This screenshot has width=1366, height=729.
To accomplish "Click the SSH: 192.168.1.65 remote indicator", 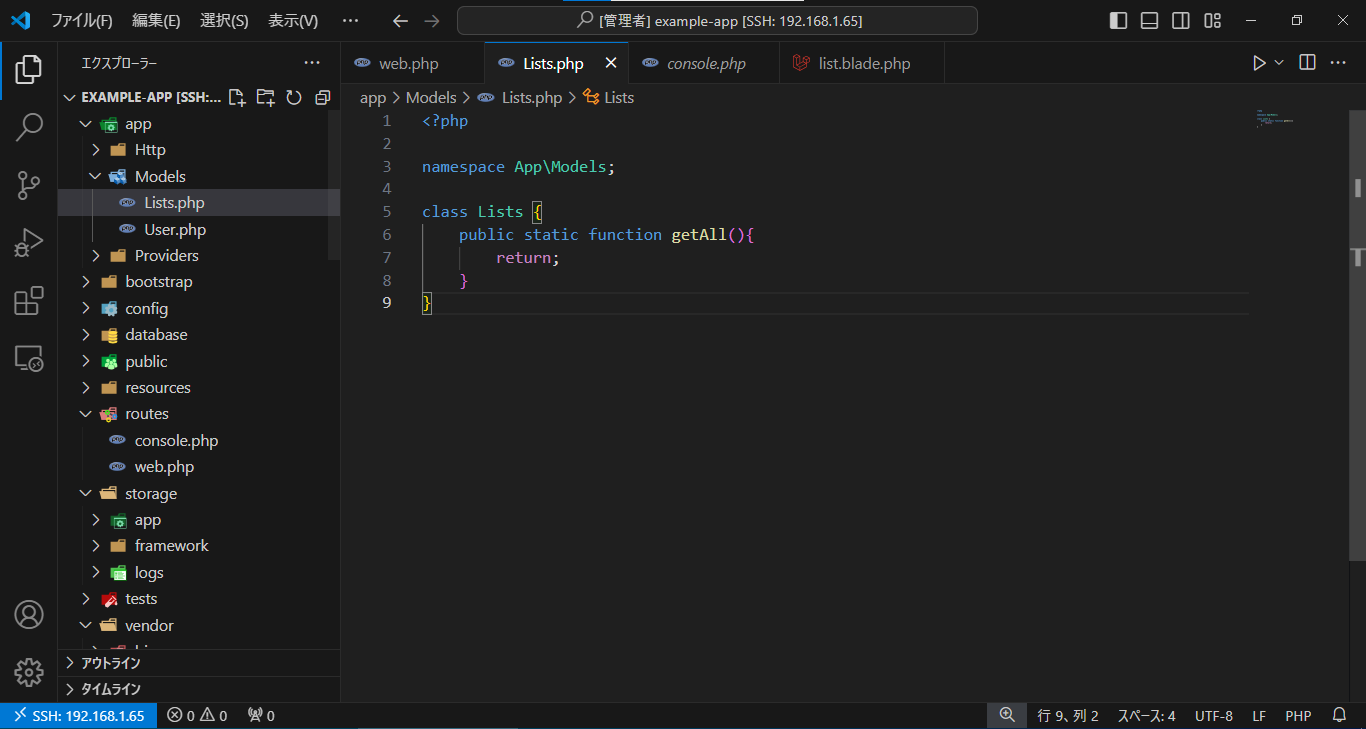I will 79,716.
